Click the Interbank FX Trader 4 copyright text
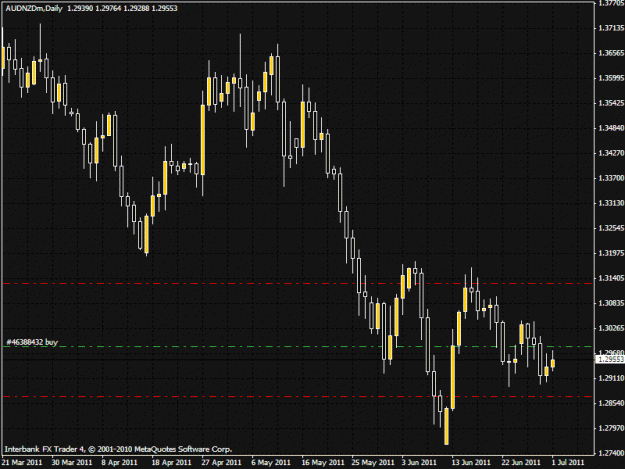Viewport: 625px width, 469px height. [x=118, y=449]
